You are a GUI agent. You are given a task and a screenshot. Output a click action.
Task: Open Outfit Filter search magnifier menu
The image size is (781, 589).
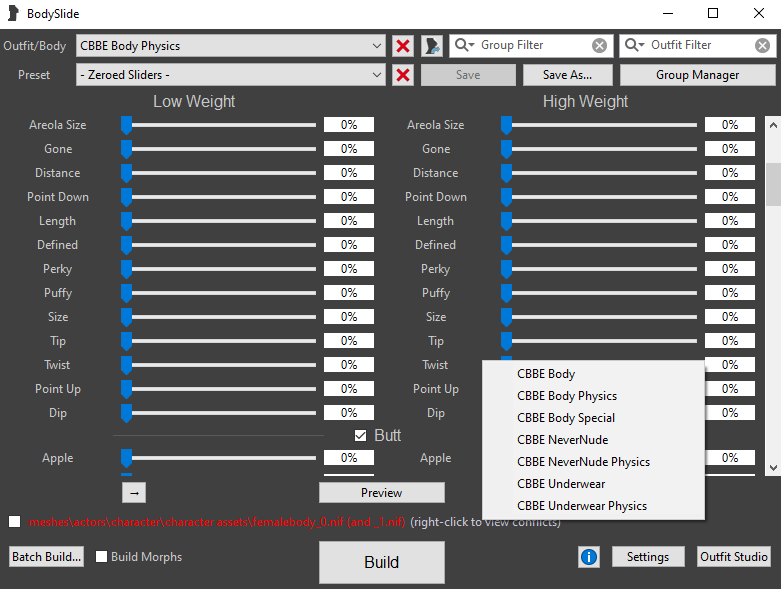635,45
